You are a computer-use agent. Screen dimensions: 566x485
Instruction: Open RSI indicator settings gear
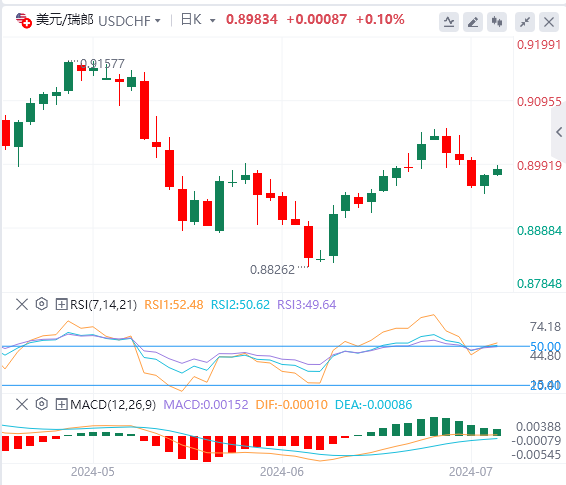coord(42,304)
